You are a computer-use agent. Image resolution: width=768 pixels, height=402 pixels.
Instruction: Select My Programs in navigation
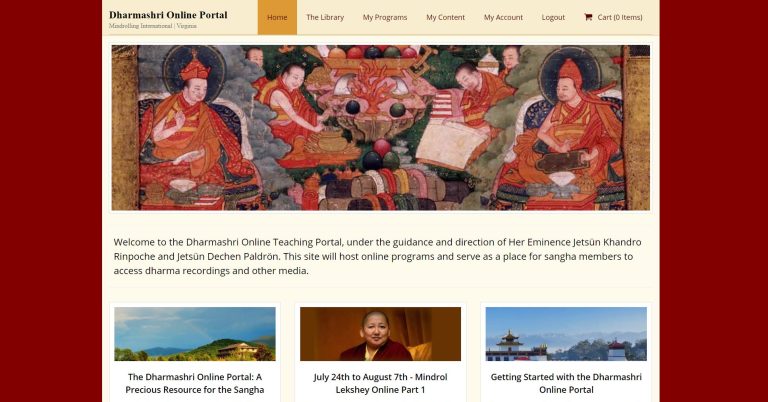385,17
